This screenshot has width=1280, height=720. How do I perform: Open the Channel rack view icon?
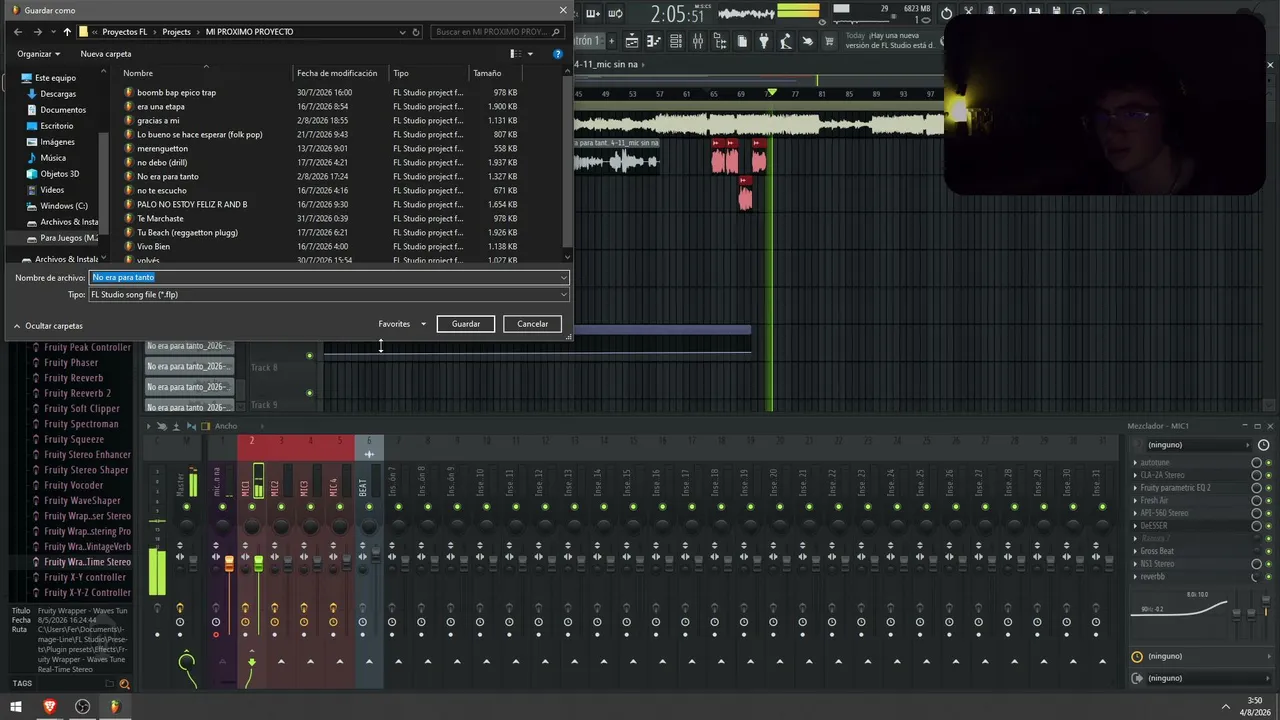[676, 41]
